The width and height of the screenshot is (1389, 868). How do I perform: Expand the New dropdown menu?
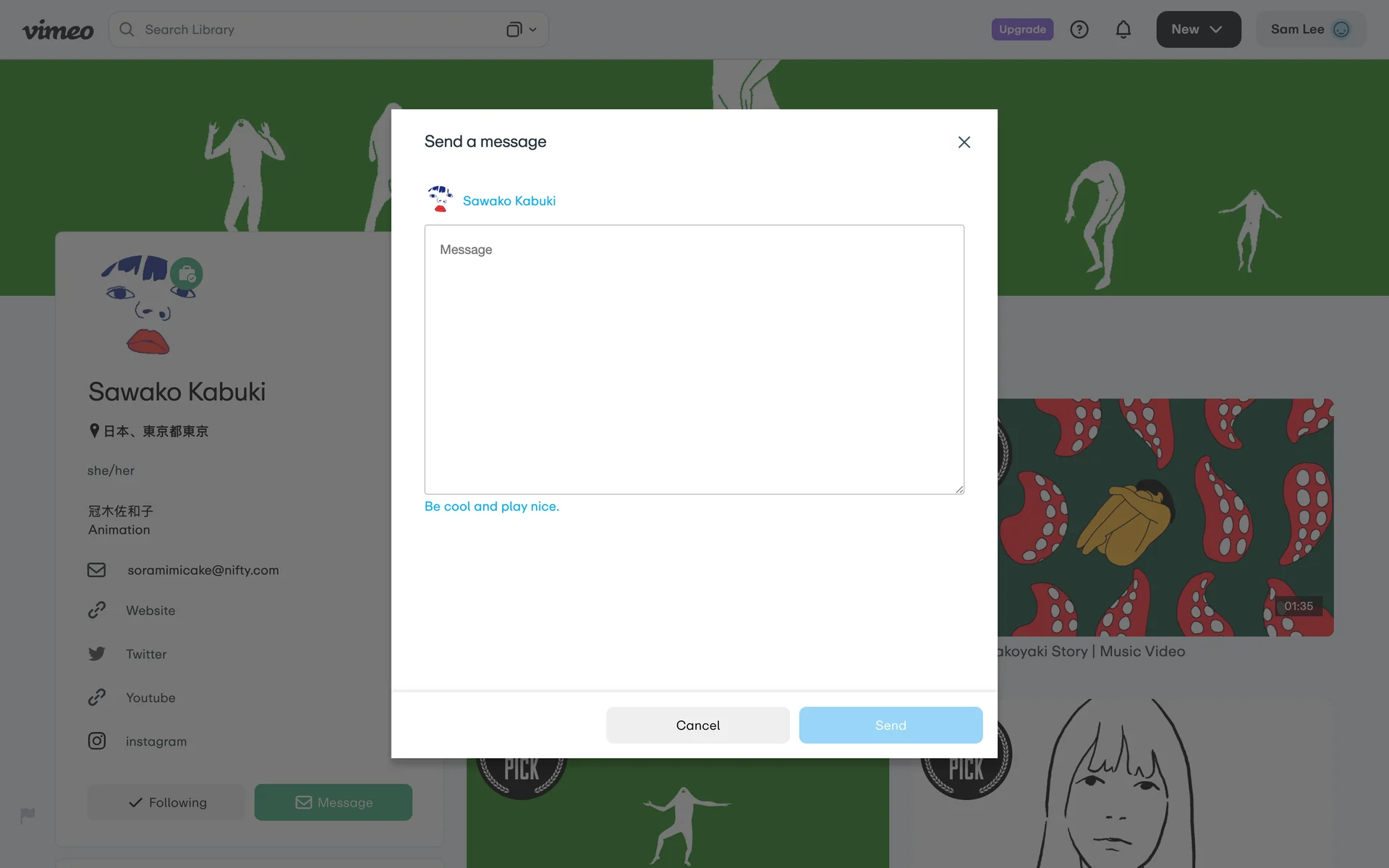tap(1198, 30)
